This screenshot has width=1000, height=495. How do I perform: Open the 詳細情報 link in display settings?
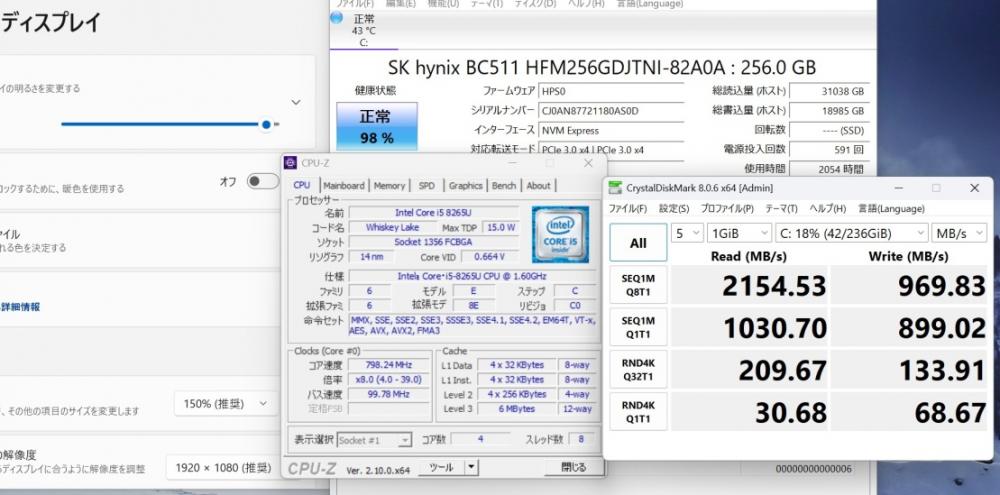coord(20,307)
